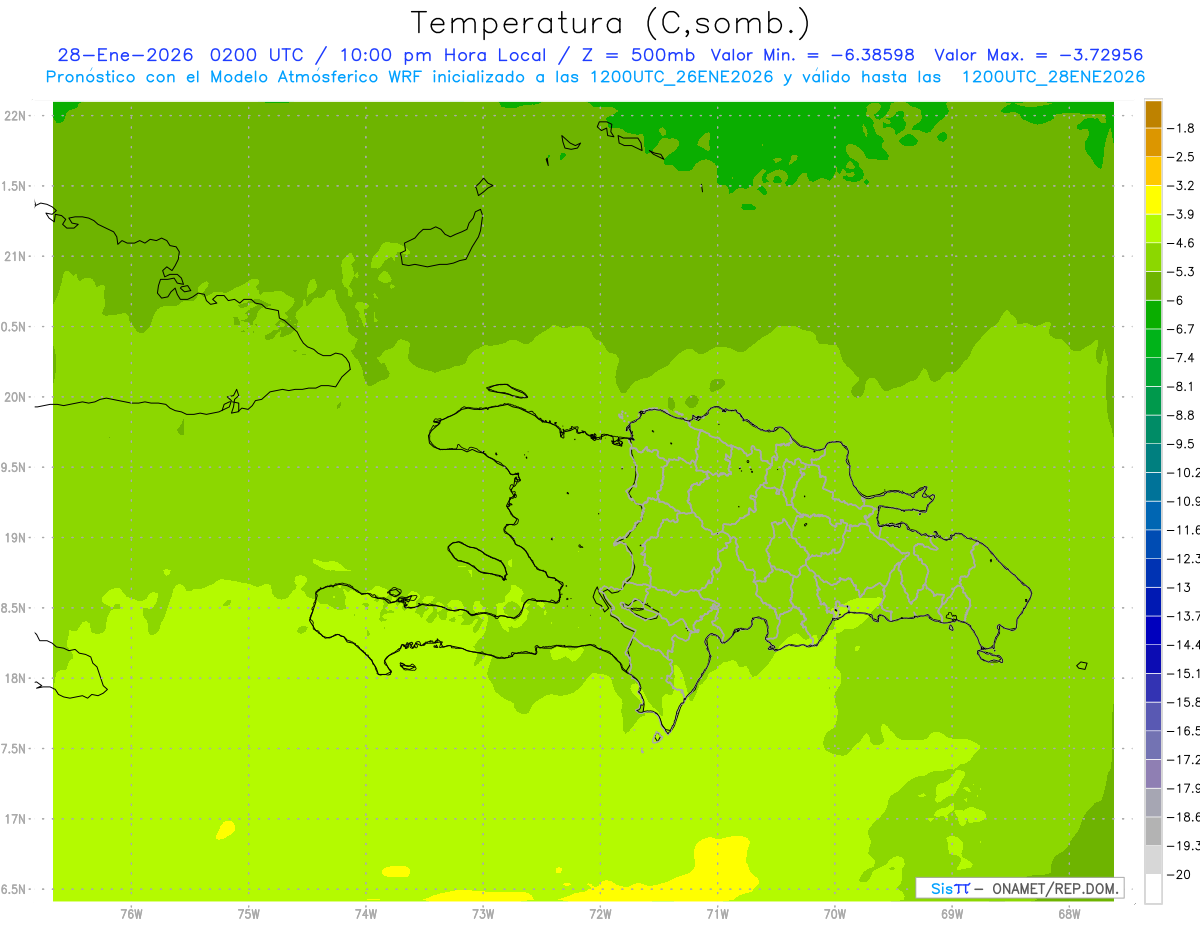This screenshot has width=1200, height=927.
Task: Click the 18N latitude label
Action: click(16, 678)
